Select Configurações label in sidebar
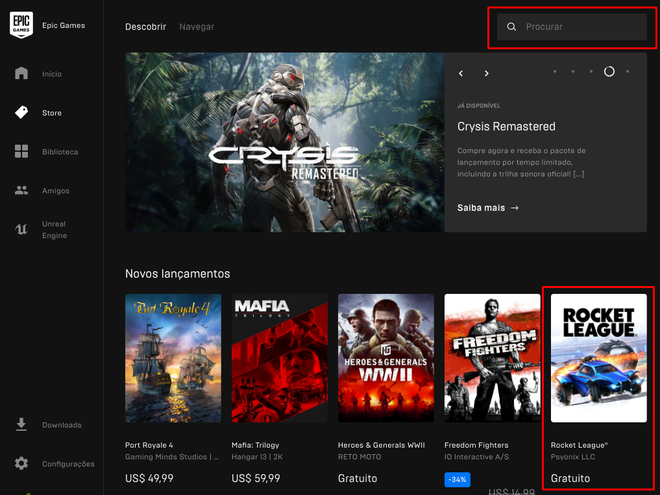The image size is (660, 495). tap(68, 464)
